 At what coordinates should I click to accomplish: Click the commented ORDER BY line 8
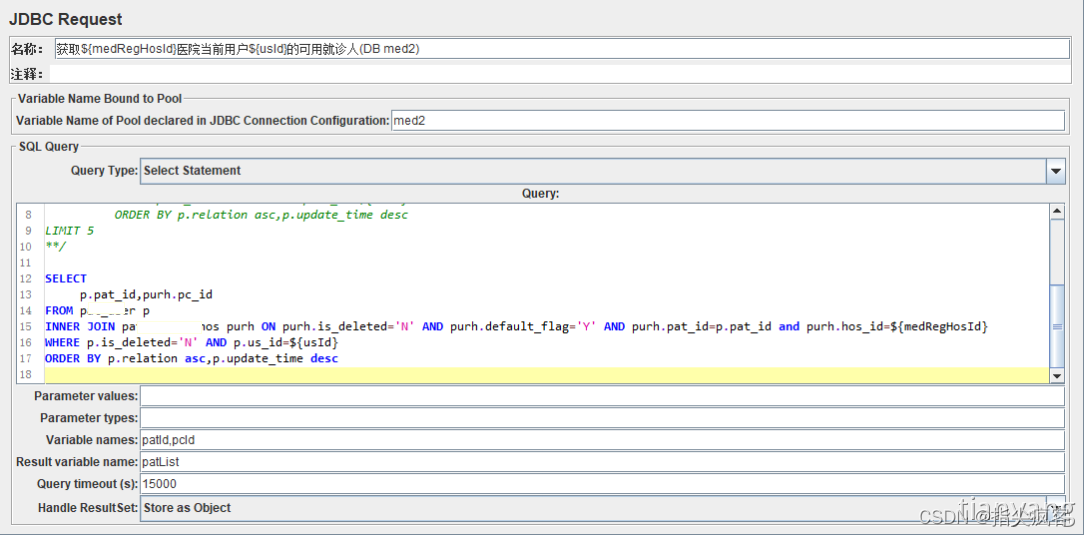point(262,215)
